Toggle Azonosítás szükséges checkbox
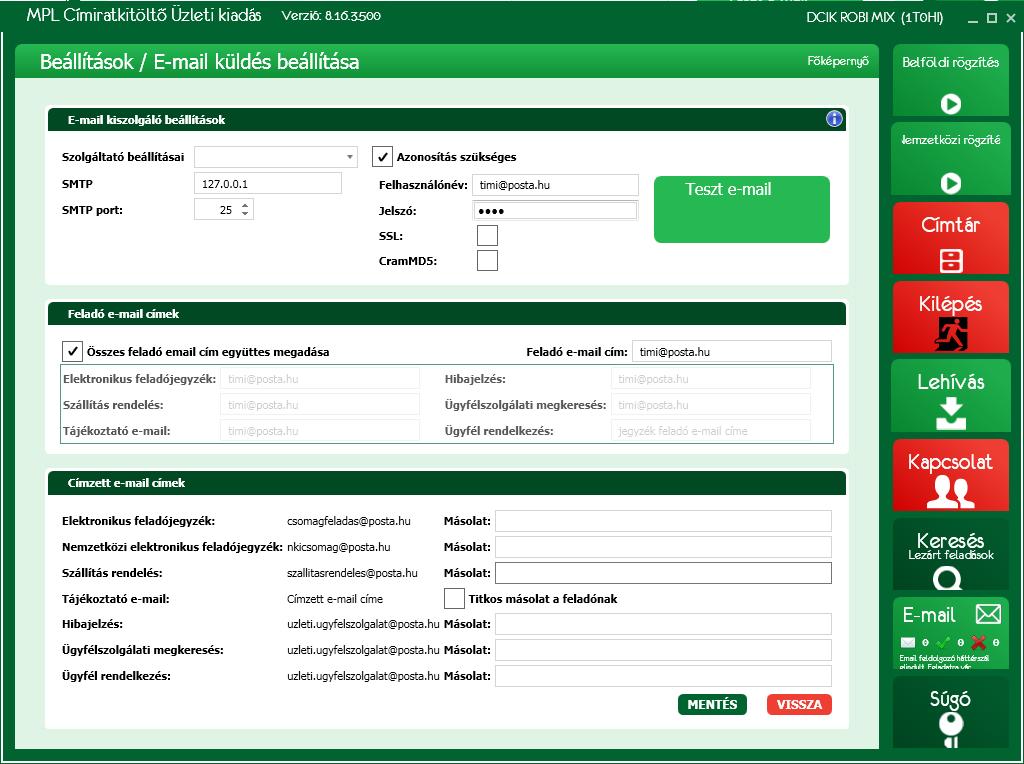The height and width of the screenshot is (764, 1024). tap(382, 157)
